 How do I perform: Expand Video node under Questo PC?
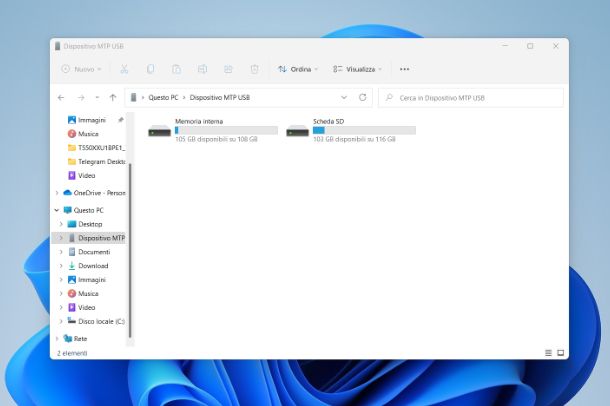pyautogui.click(x=61, y=308)
